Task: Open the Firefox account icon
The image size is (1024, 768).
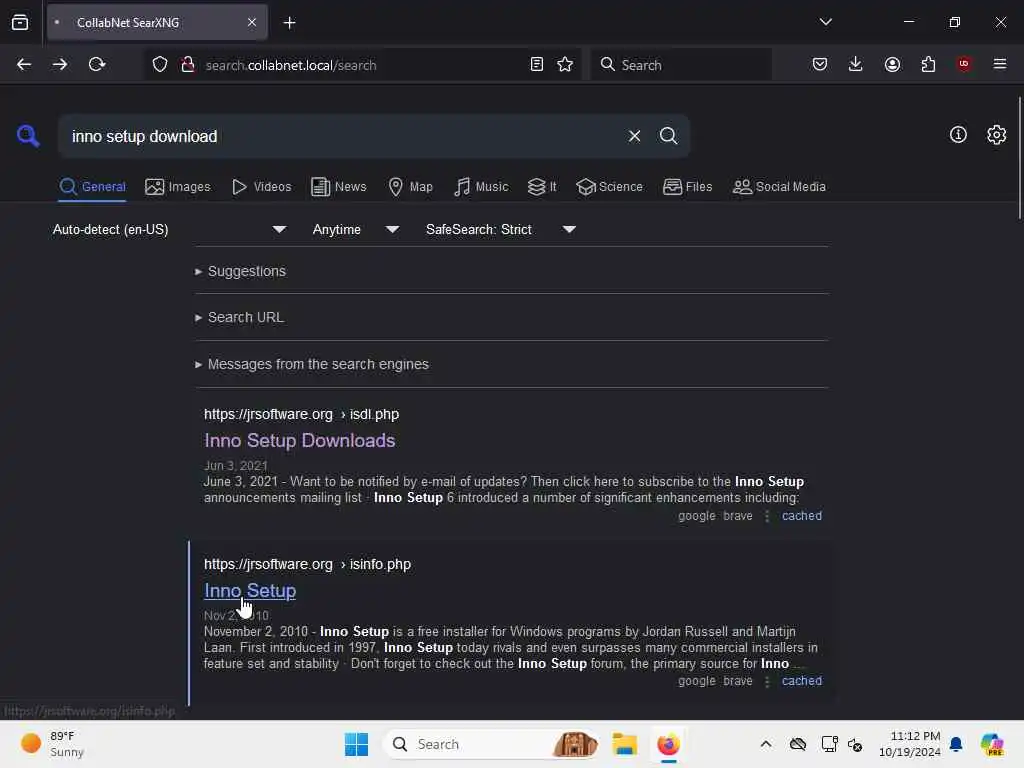Action: (x=892, y=64)
